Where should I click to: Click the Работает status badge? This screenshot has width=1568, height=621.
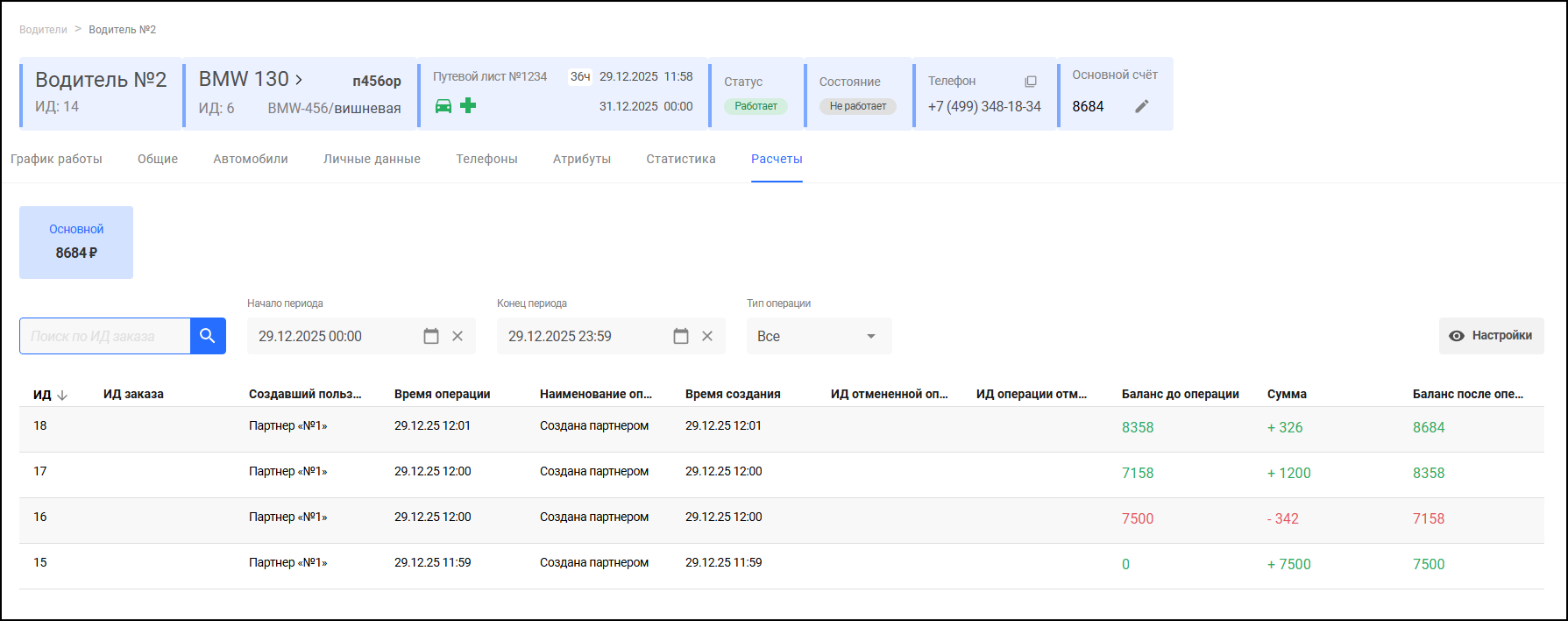pos(756,106)
